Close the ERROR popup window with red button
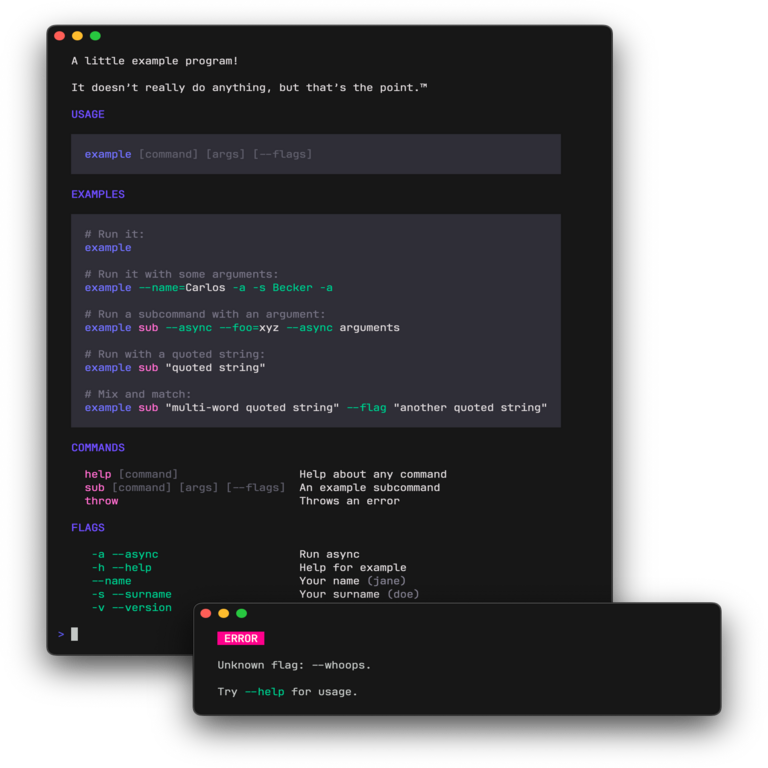The image size is (768, 768). (x=206, y=613)
